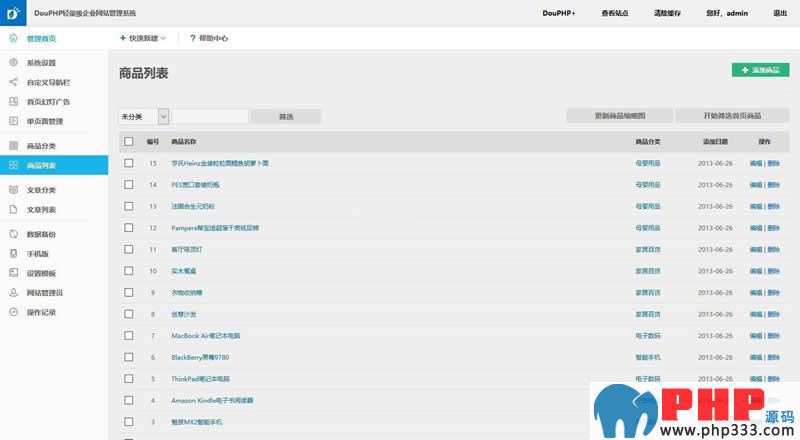Viewport: 800px width, 440px height.
Task: Open the 实木餐桌 product link
Action: click(x=184, y=271)
